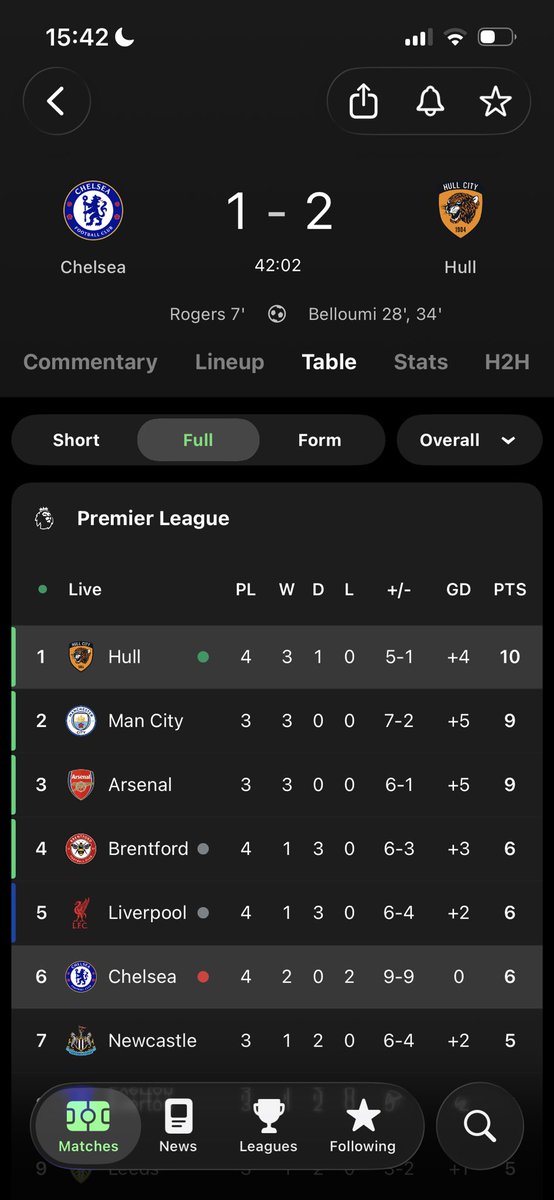Tap the Chelsea crest in match header
554x1200 pixels.
click(93, 211)
